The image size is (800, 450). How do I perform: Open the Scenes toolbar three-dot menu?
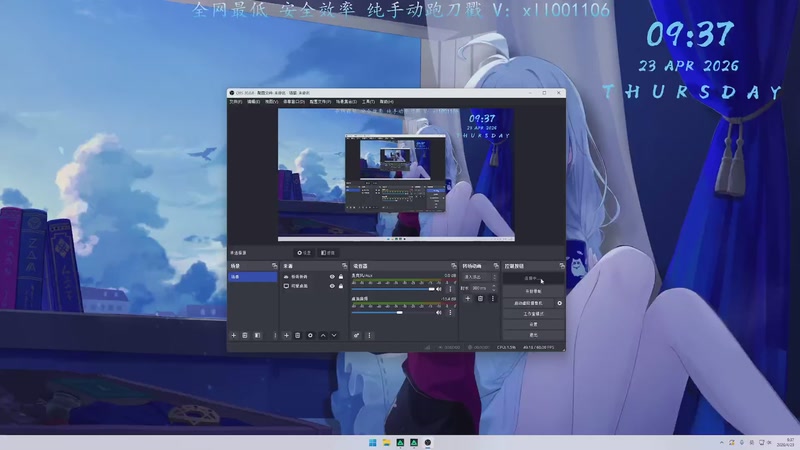point(274,335)
